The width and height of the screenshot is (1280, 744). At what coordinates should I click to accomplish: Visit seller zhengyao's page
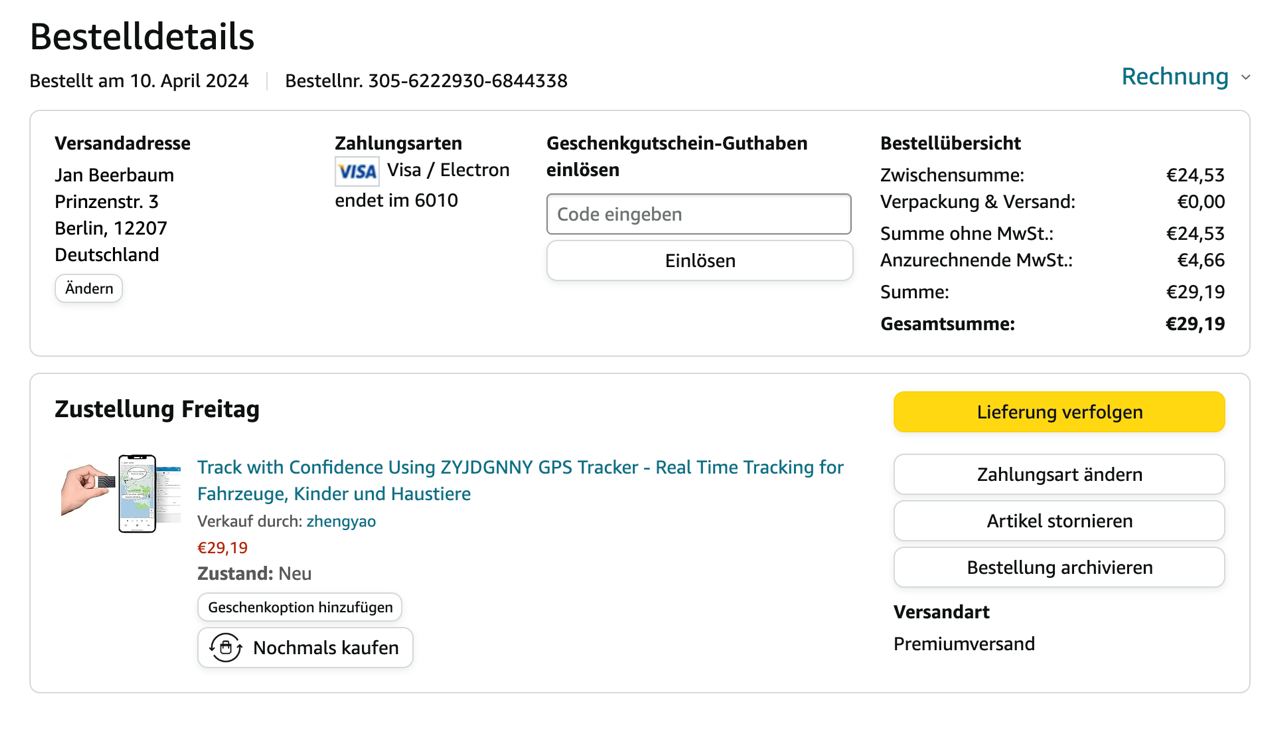click(341, 521)
